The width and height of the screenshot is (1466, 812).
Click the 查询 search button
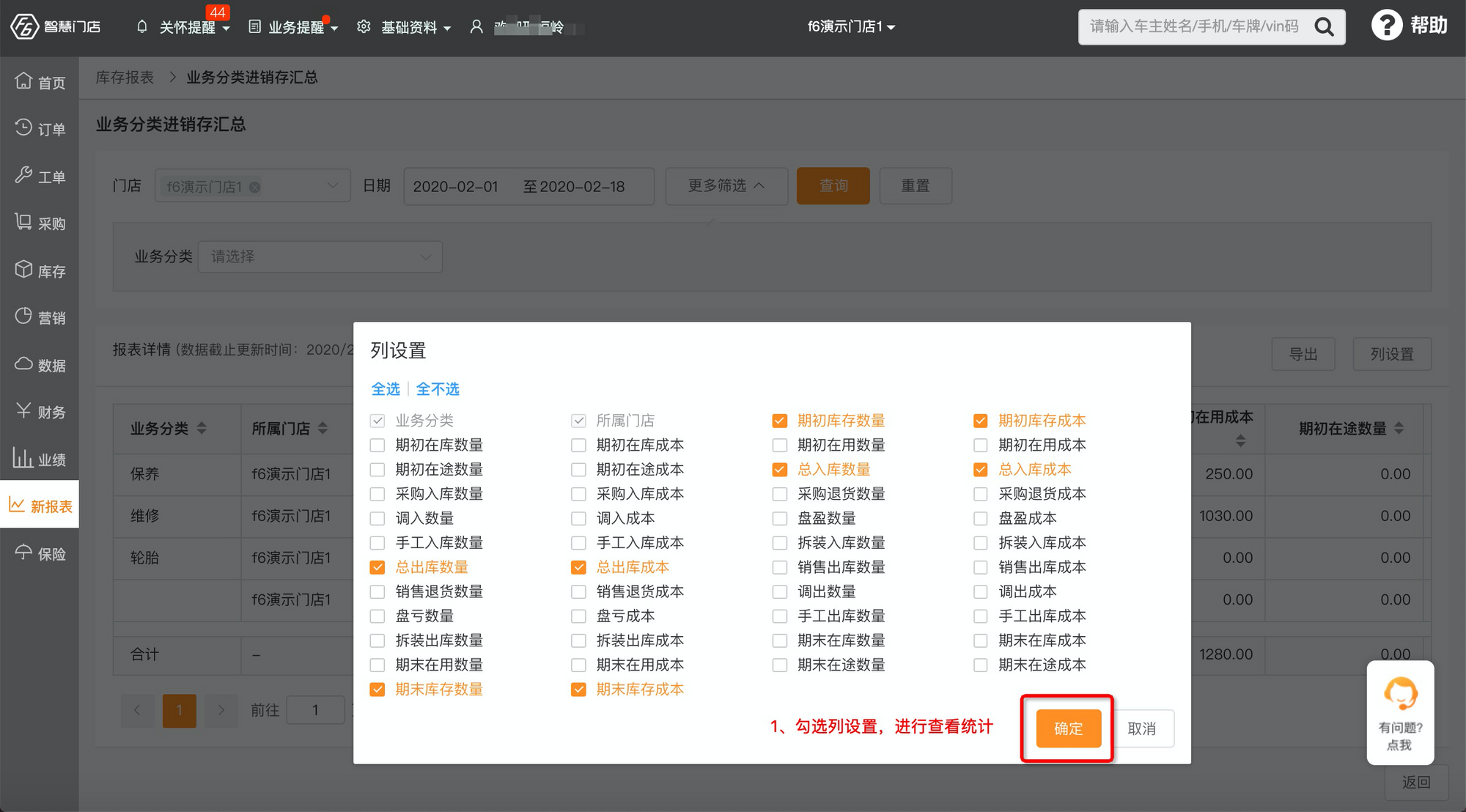tap(833, 186)
